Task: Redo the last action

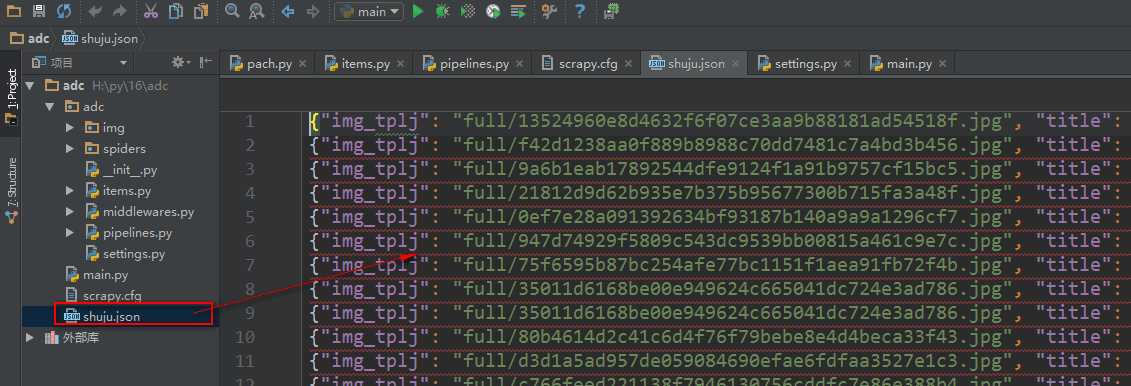Action: coord(120,11)
